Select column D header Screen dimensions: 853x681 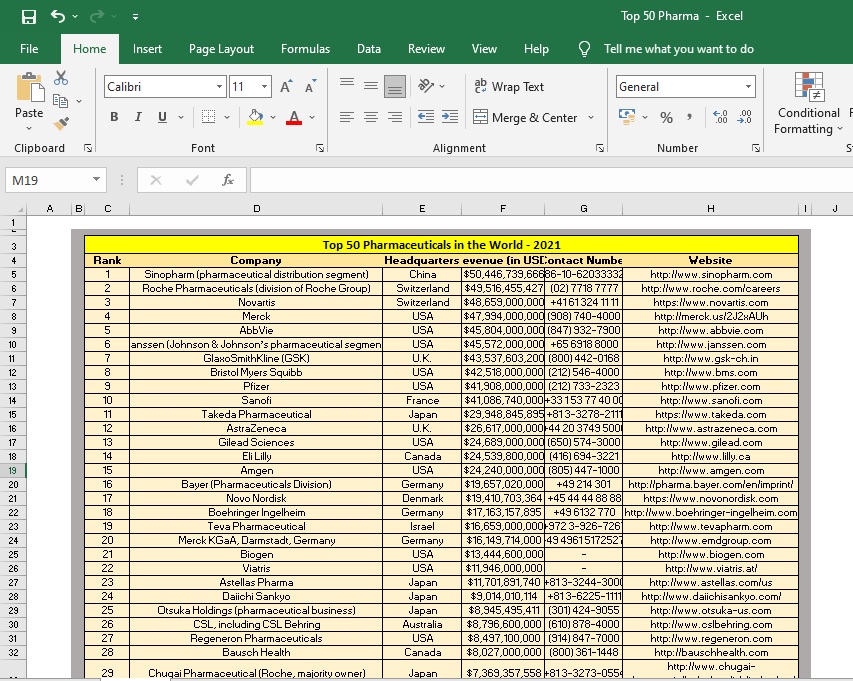coord(256,209)
